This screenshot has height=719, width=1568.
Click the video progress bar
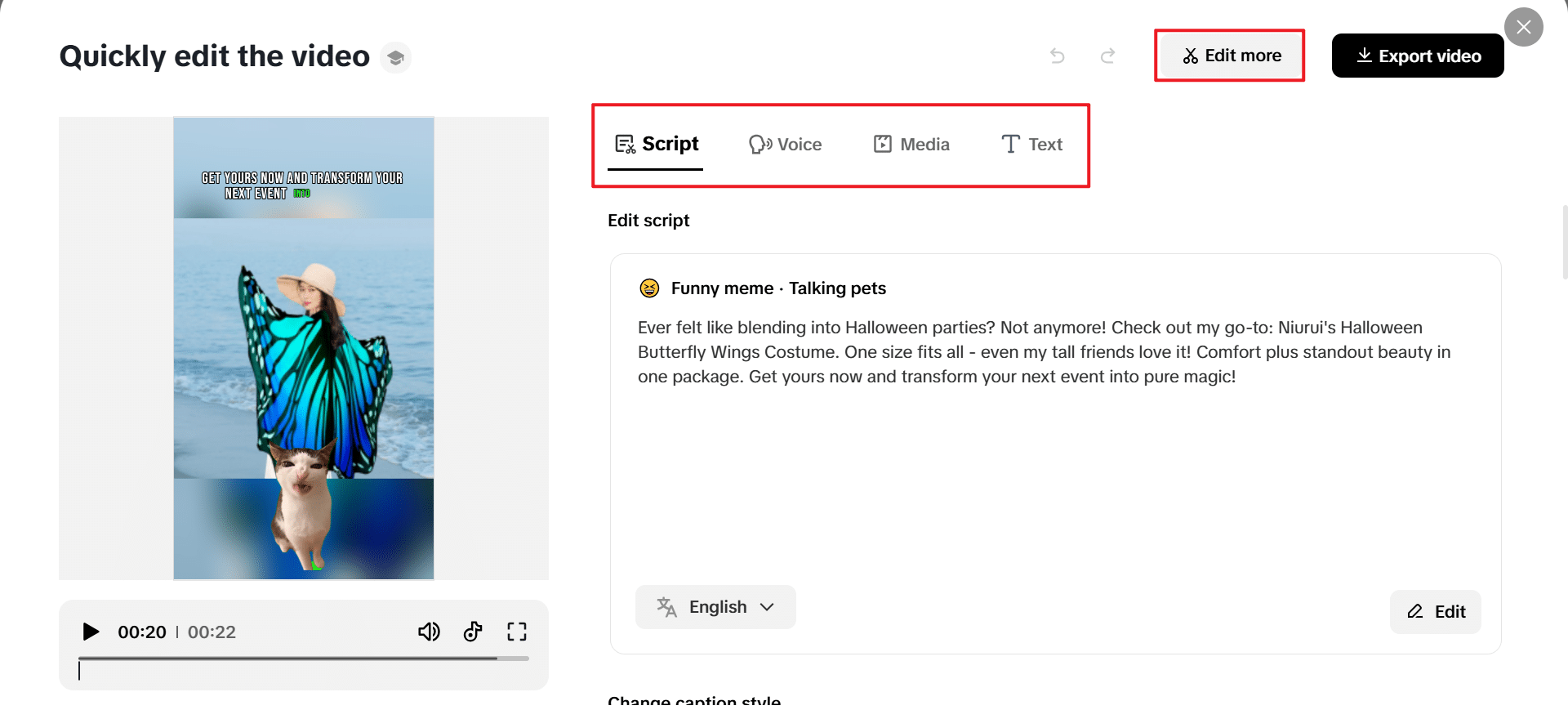coord(303,658)
